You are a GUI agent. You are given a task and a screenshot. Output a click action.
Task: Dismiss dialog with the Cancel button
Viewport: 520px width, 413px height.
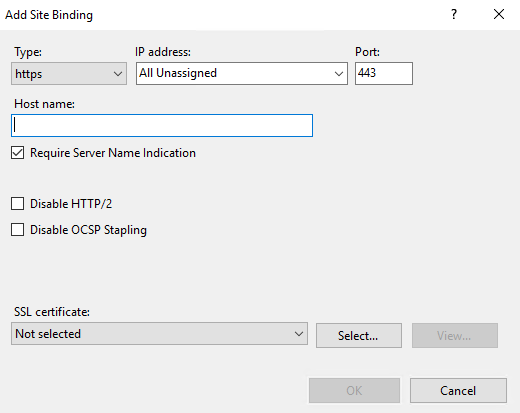pyautogui.click(x=458, y=390)
